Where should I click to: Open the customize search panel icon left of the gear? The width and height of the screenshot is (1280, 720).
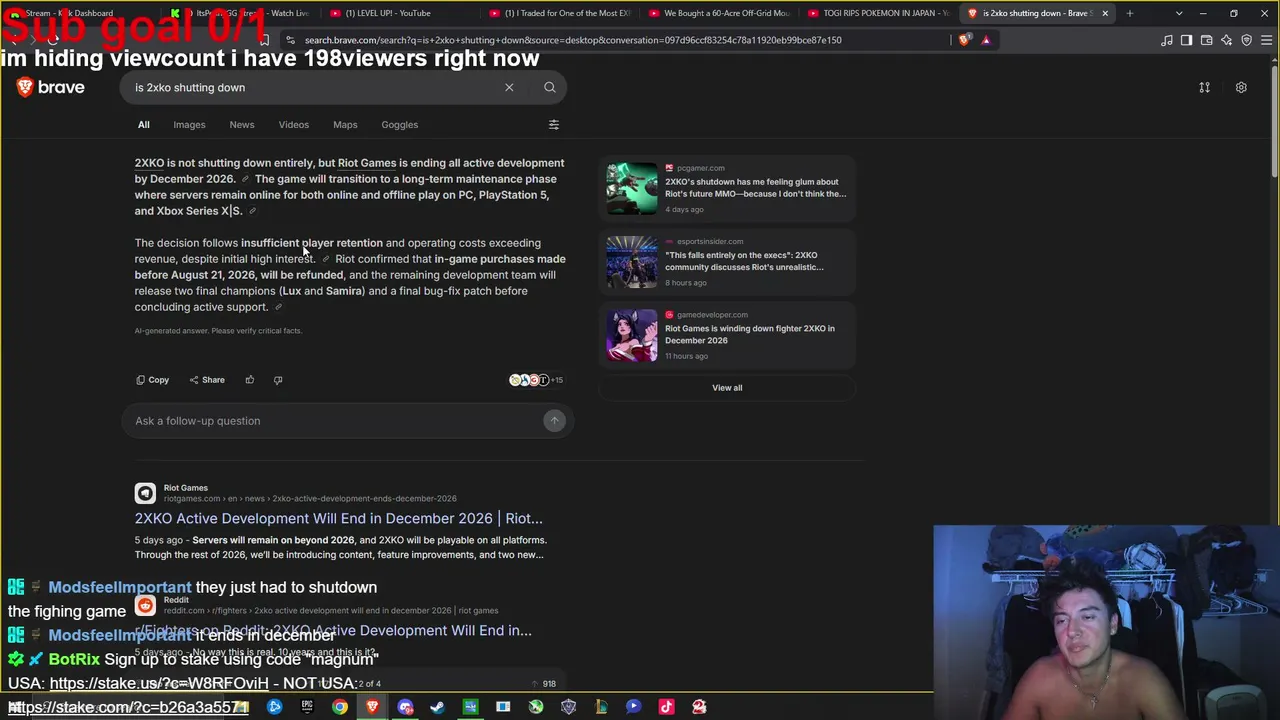tap(1204, 87)
